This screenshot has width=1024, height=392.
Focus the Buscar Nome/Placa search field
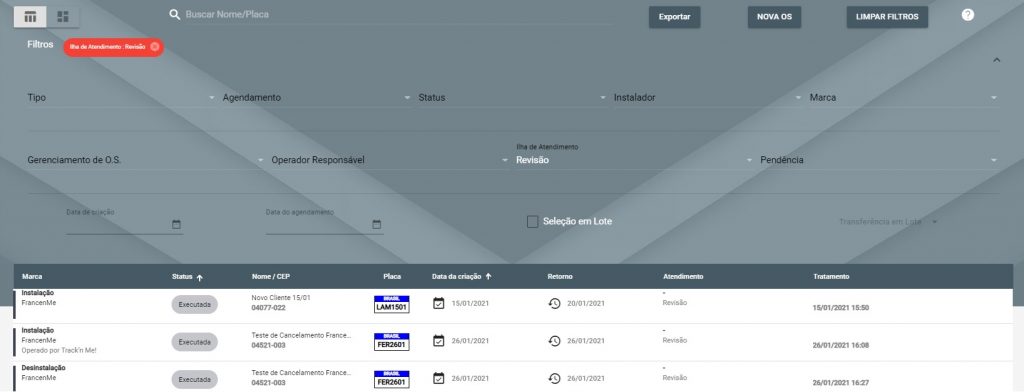(x=398, y=14)
